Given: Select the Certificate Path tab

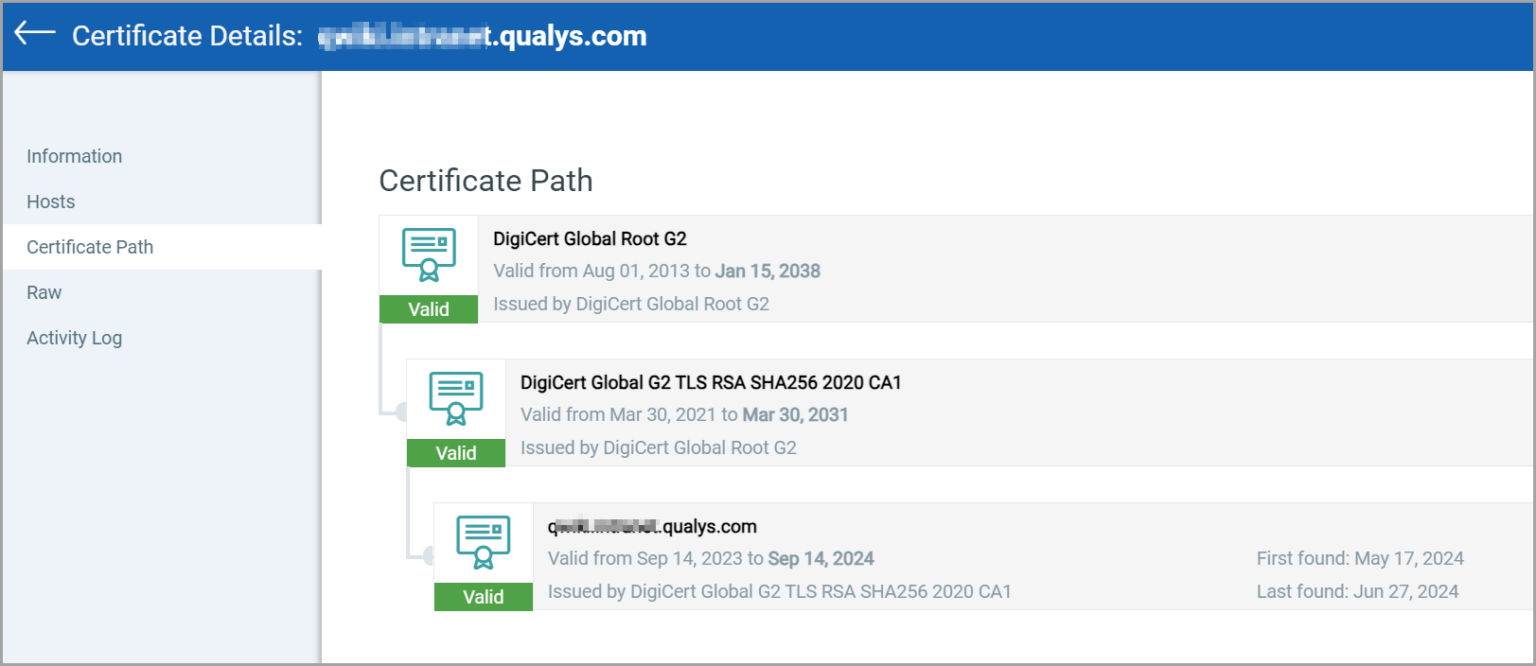Looking at the screenshot, I should [x=89, y=246].
